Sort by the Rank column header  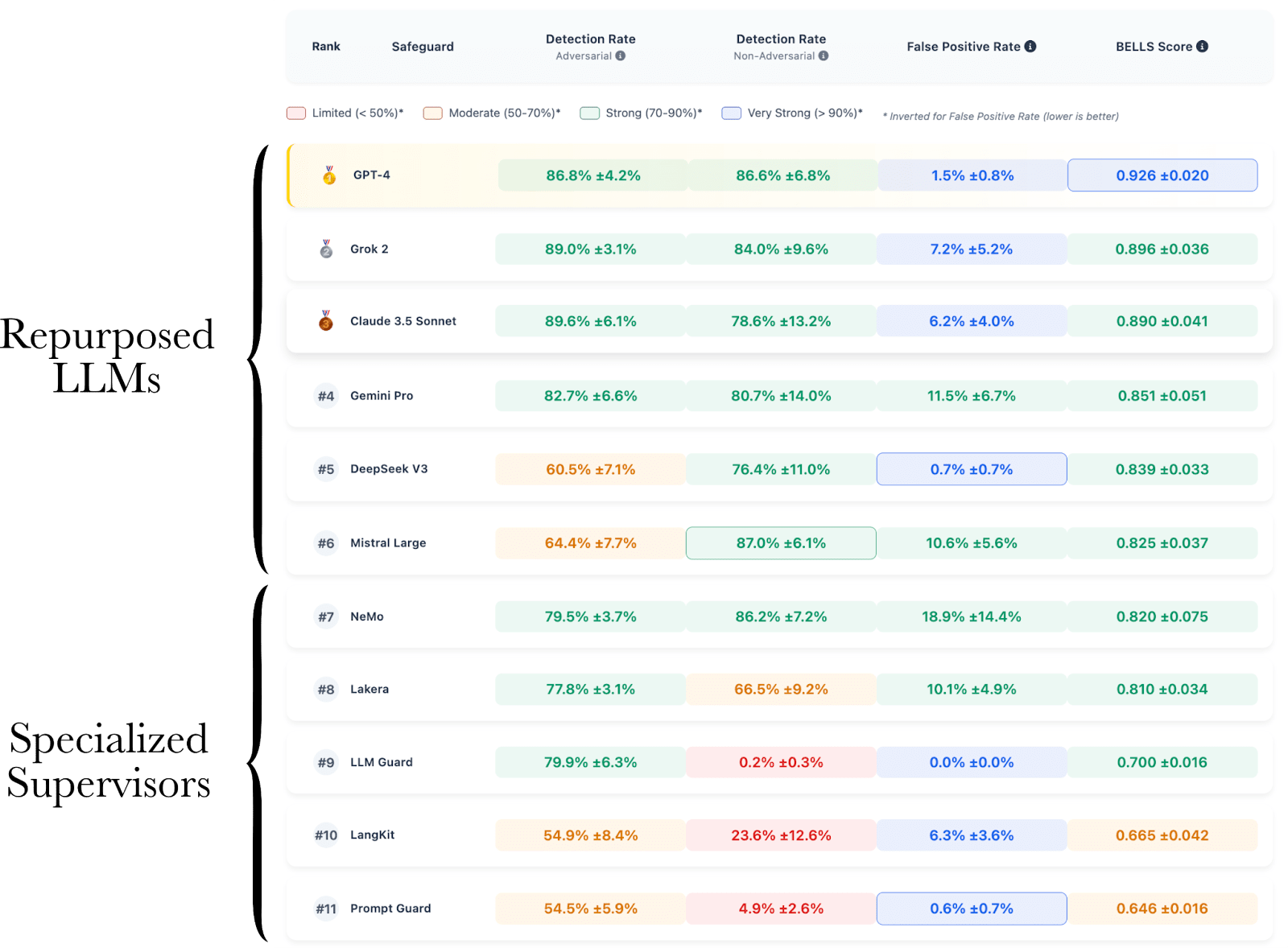click(326, 47)
